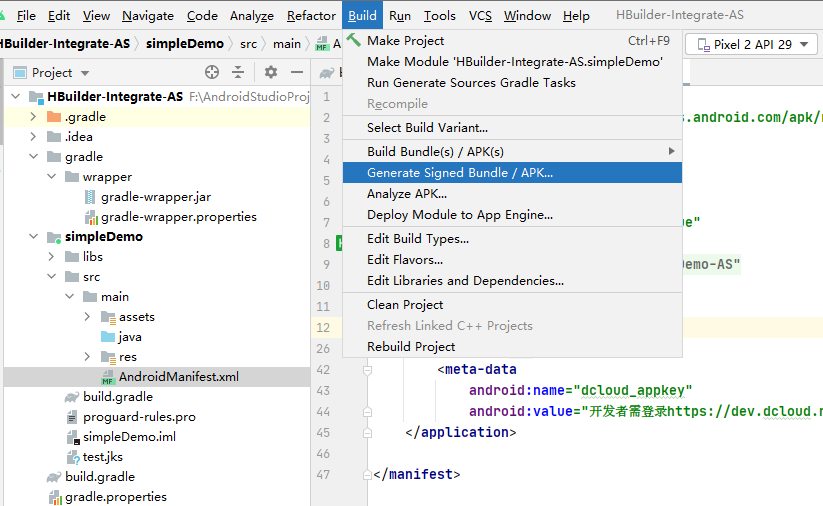Choose Rebuild Project

[x=512, y=346]
